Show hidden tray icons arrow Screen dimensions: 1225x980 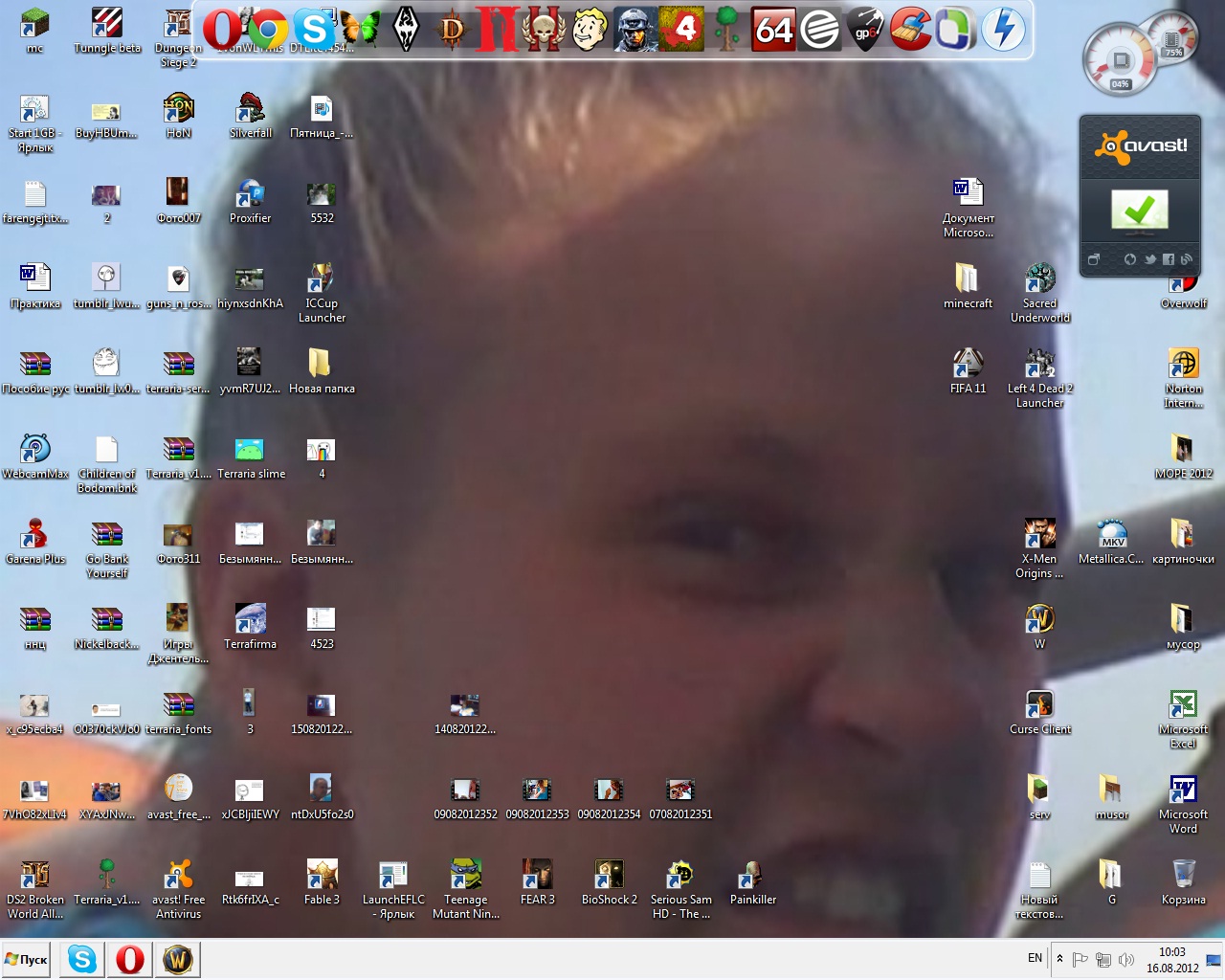pyautogui.click(x=1059, y=958)
